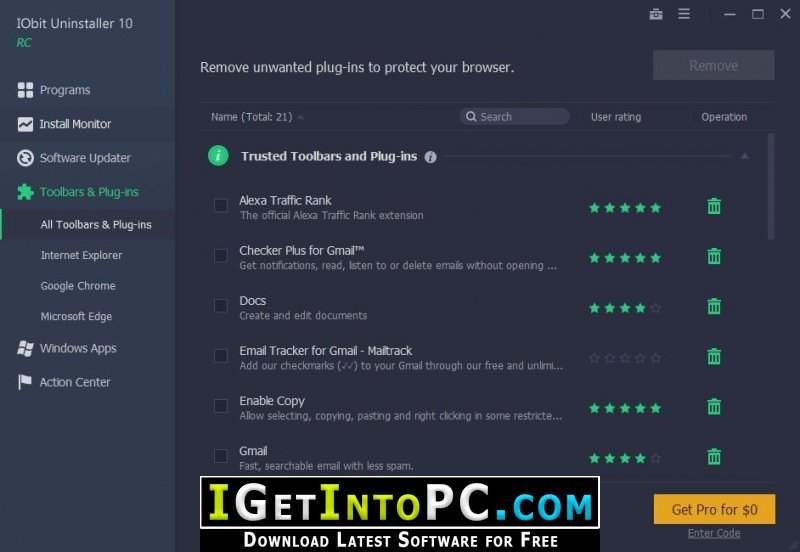This screenshot has width=800, height=552.
Task: Select the Checker Plus for Gmail entry name
Action: click(302, 250)
